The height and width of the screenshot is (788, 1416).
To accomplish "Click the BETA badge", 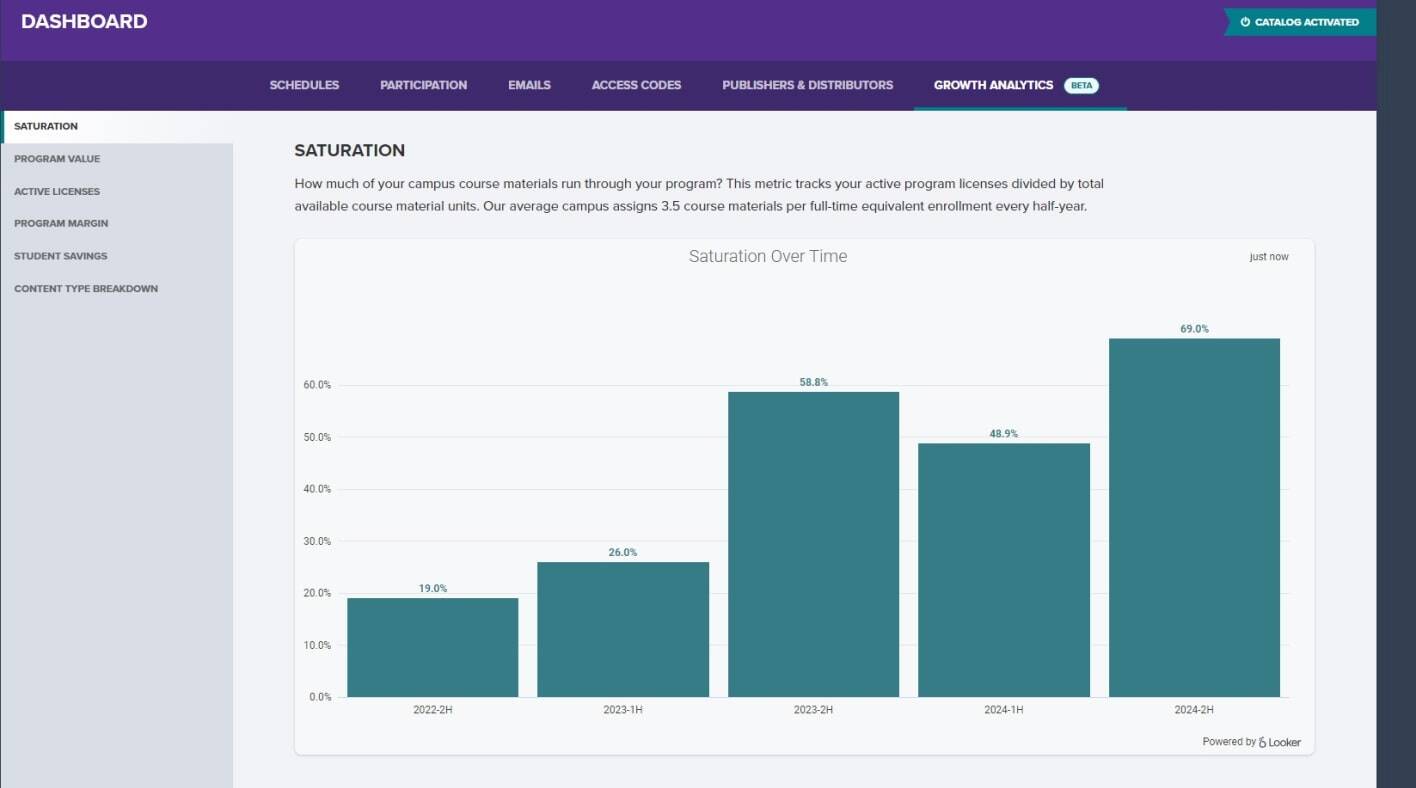I will 1081,85.
